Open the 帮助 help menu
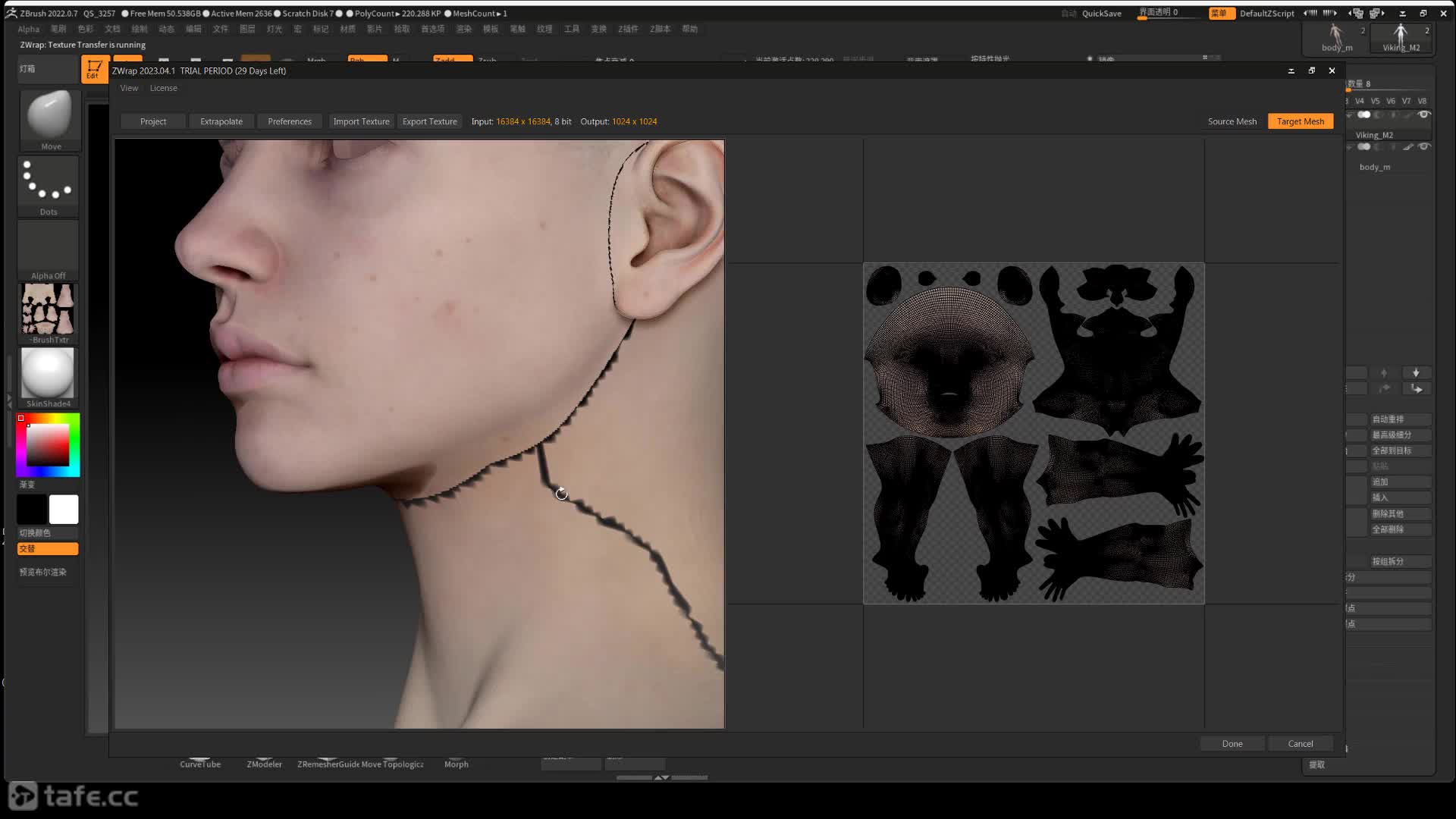 coord(689,29)
